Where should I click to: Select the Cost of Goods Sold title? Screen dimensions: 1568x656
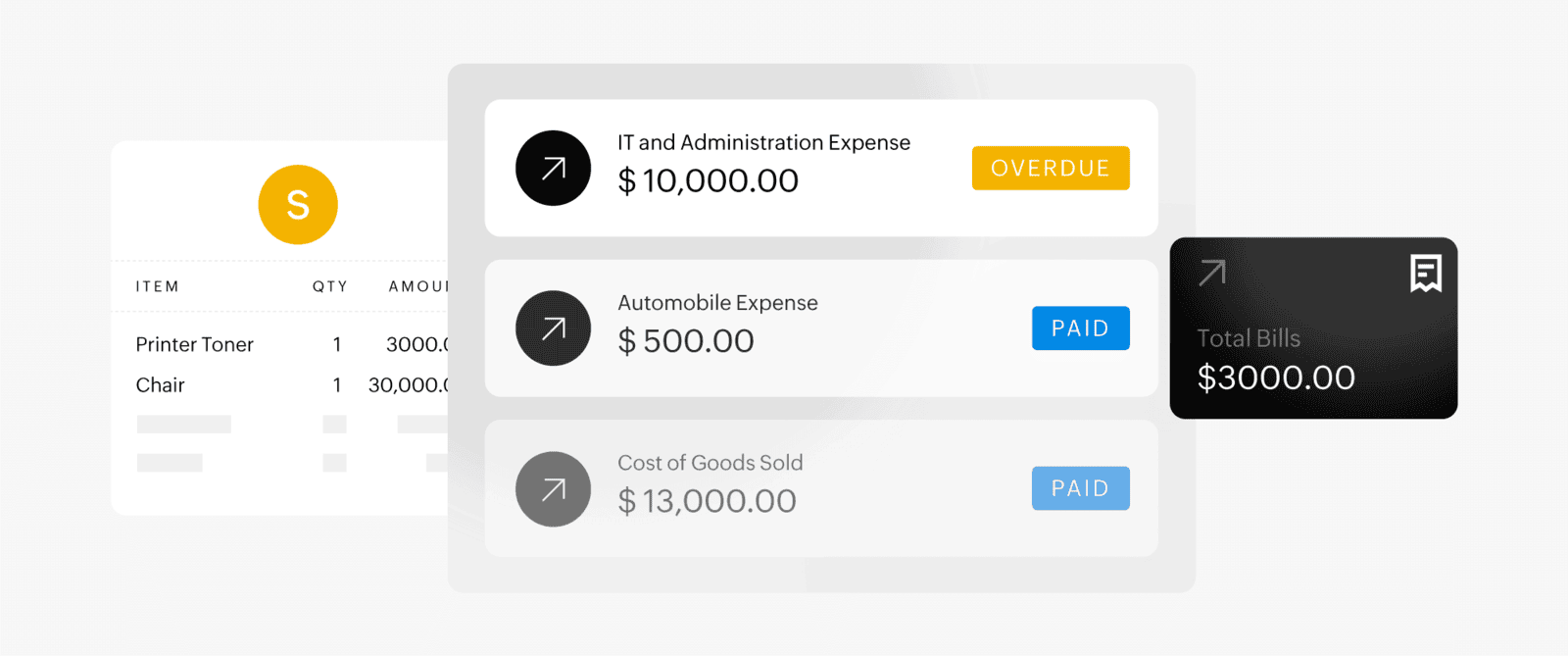pyautogui.click(x=710, y=463)
